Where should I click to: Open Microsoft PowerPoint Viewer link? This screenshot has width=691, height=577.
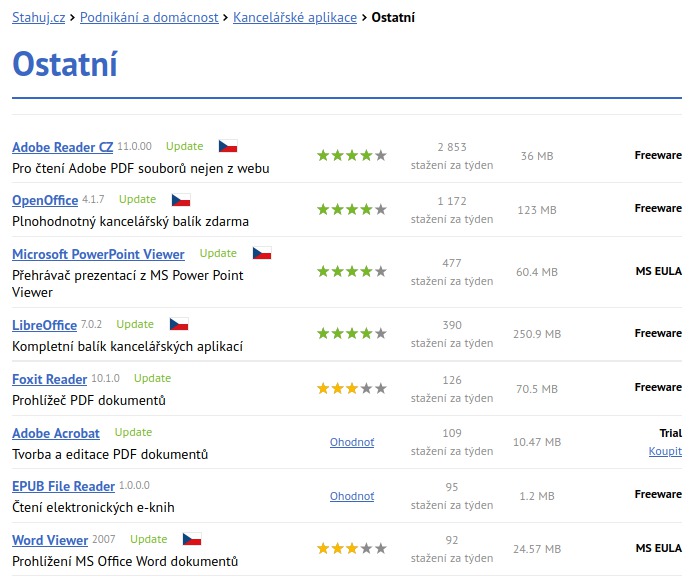coord(98,254)
